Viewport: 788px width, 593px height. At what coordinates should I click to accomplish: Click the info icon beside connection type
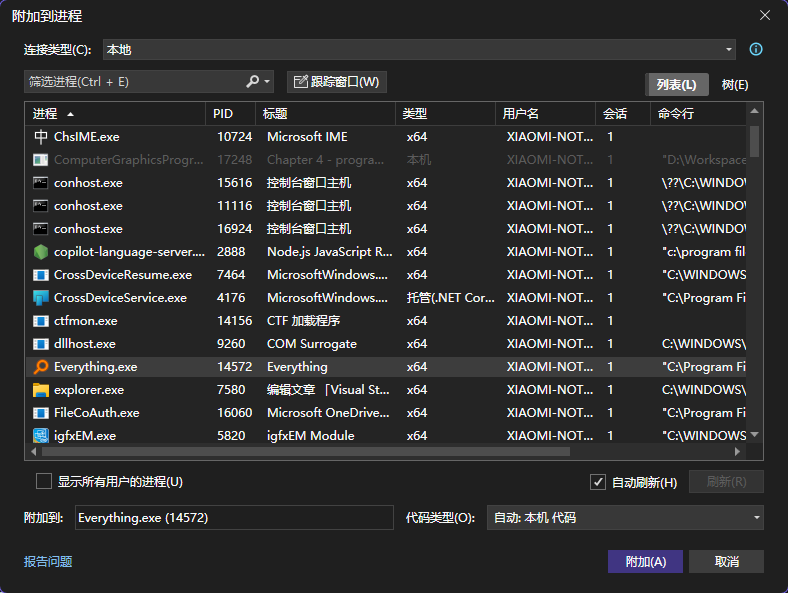pos(756,49)
